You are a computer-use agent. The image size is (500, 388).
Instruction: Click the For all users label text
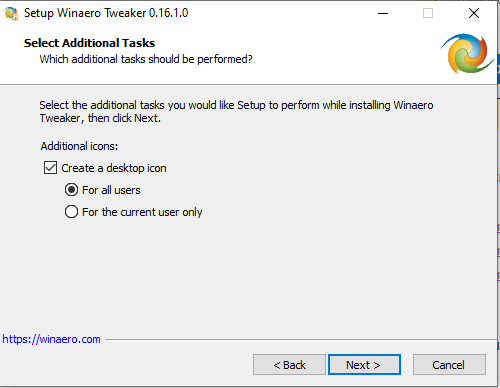click(111, 190)
